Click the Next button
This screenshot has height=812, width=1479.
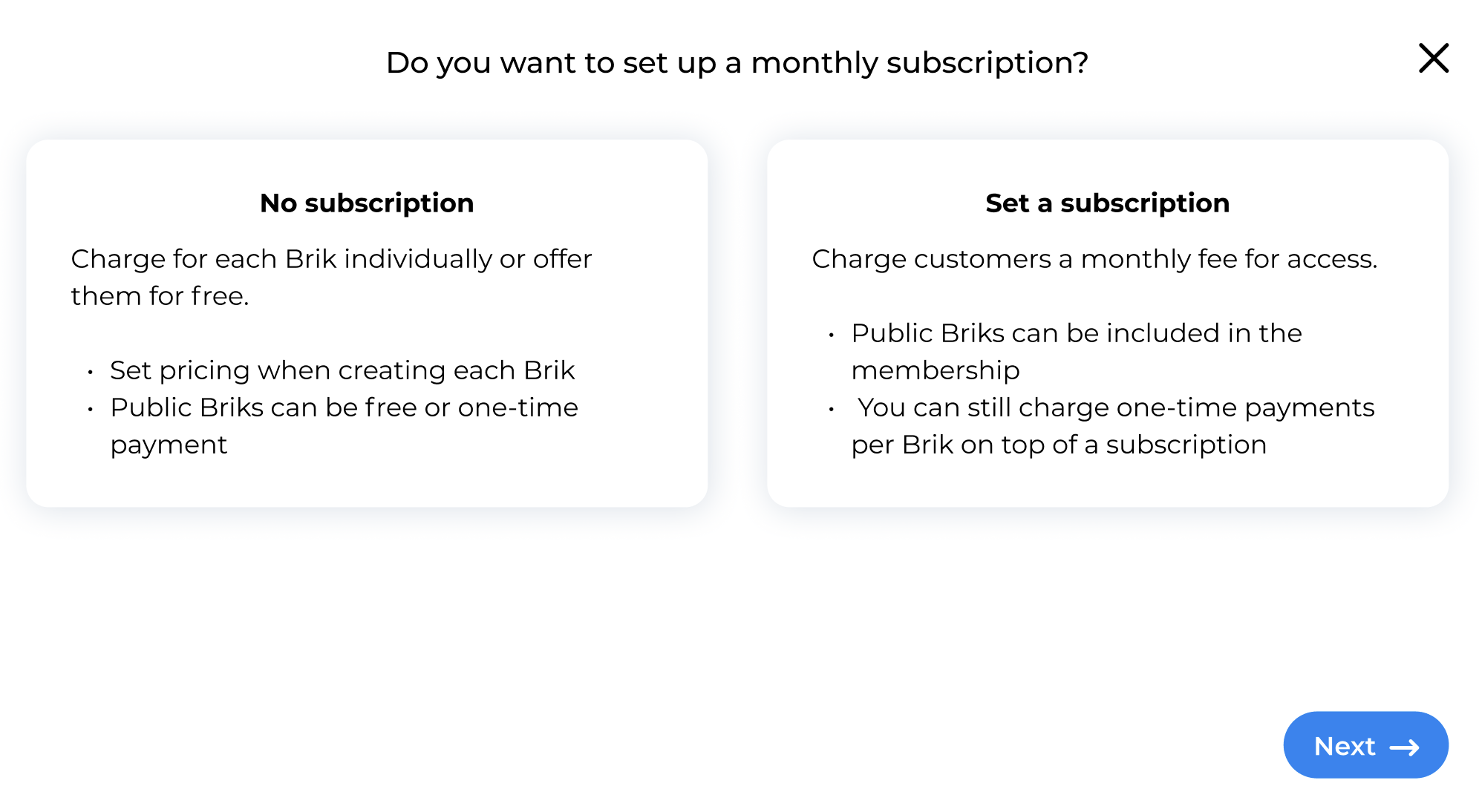point(1365,745)
